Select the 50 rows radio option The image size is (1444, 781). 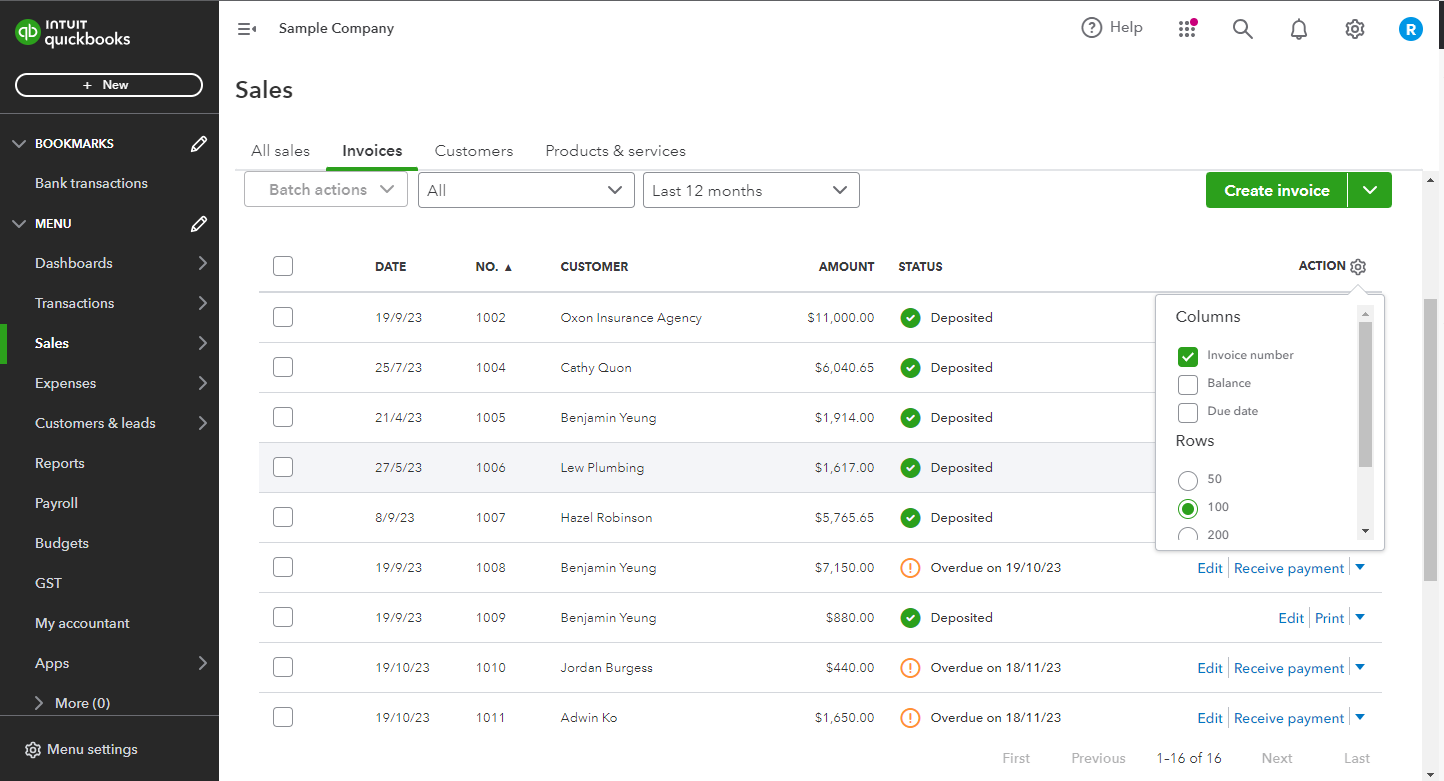(1188, 480)
